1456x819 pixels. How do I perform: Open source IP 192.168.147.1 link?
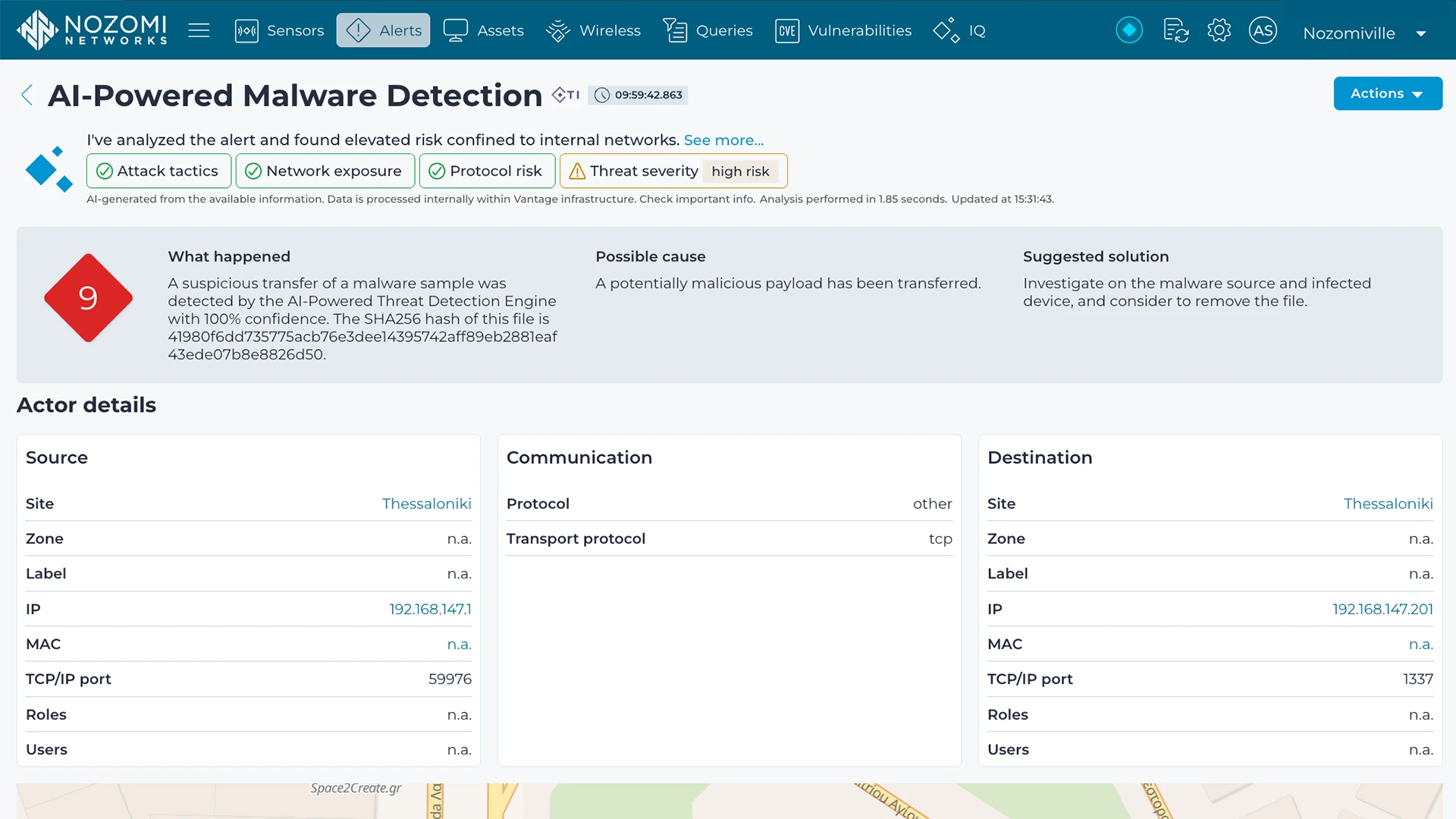click(x=430, y=609)
